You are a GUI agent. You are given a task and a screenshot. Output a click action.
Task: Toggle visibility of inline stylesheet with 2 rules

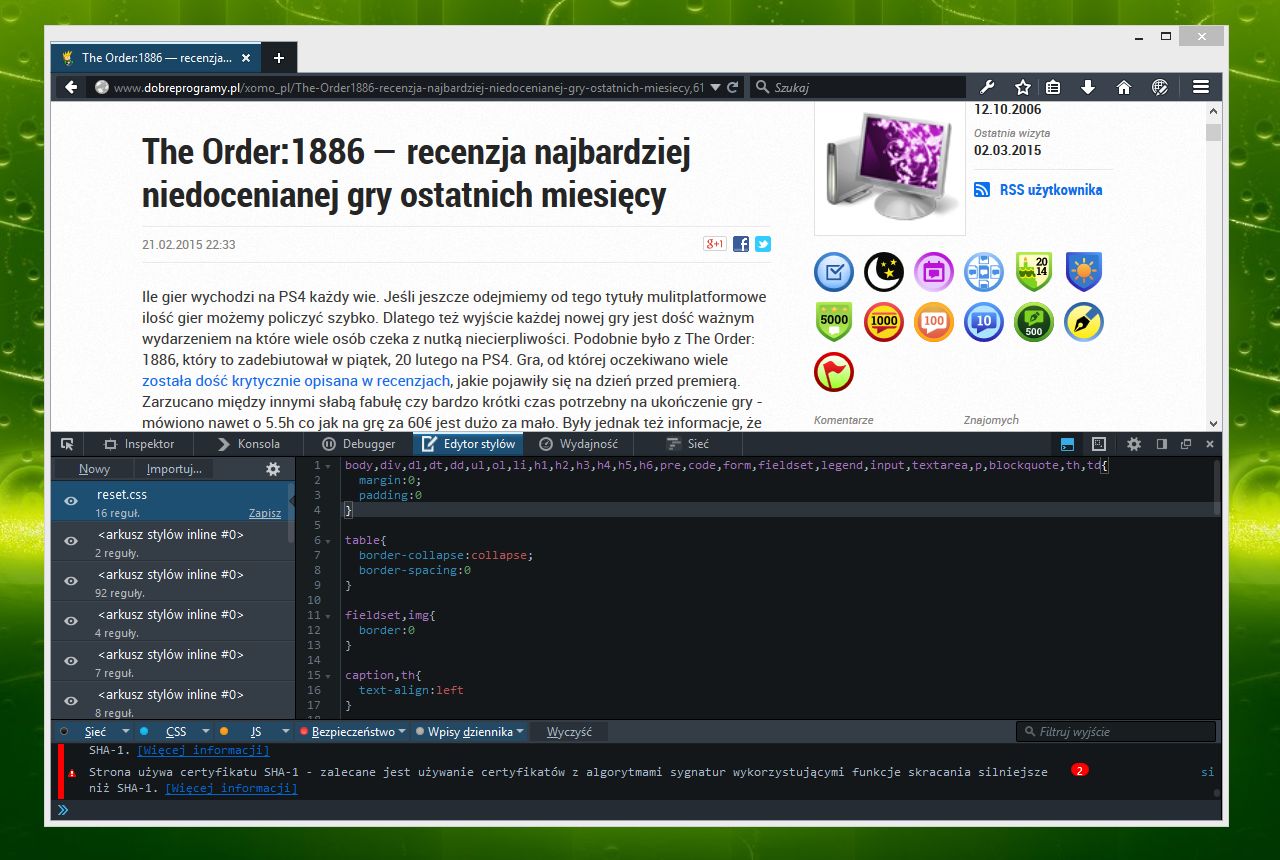[x=71, y=541]
